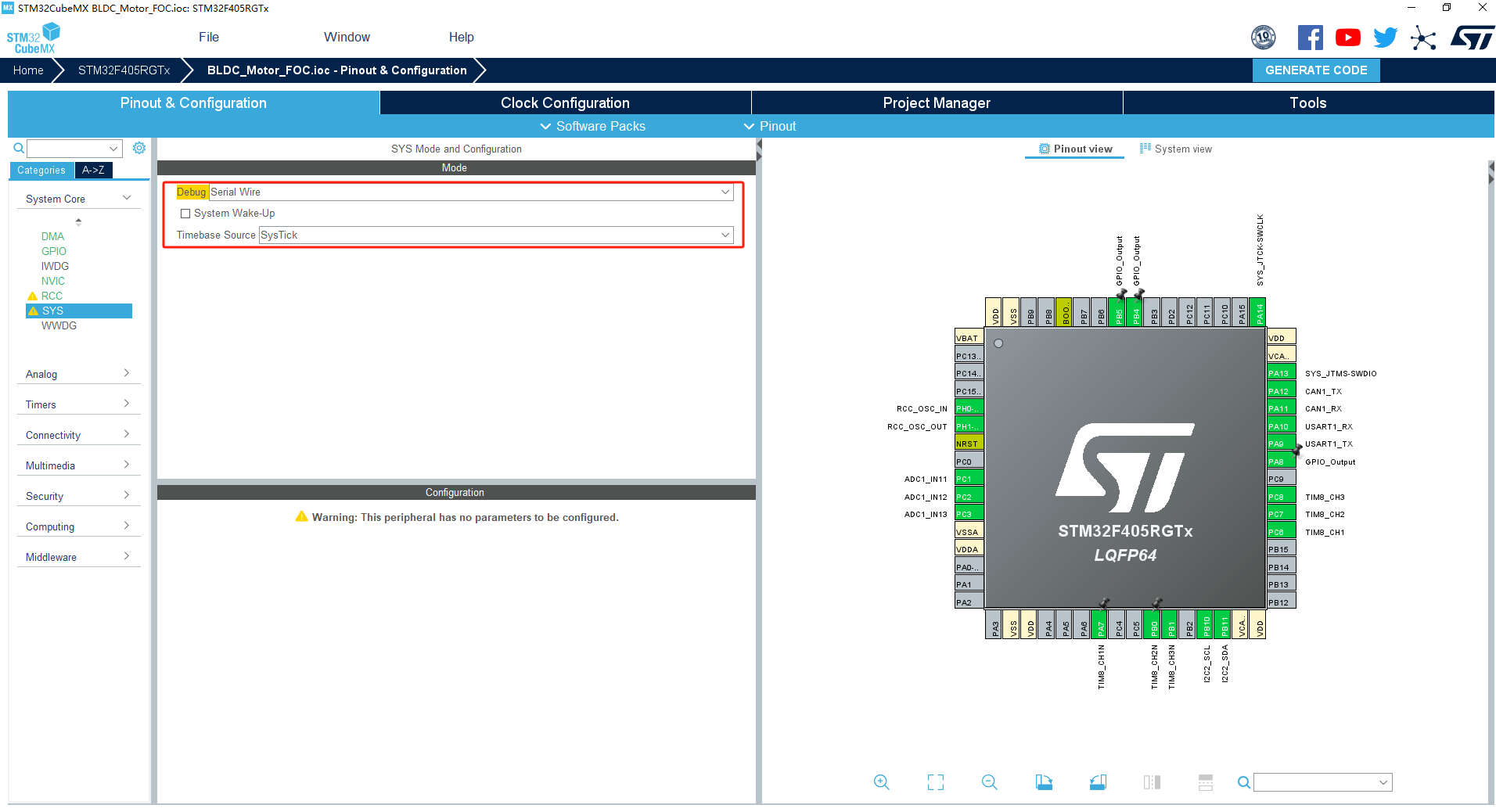Select the Categories listing tab
The width and height of the screenshot is (1496, 812).
tap(41, 170)
